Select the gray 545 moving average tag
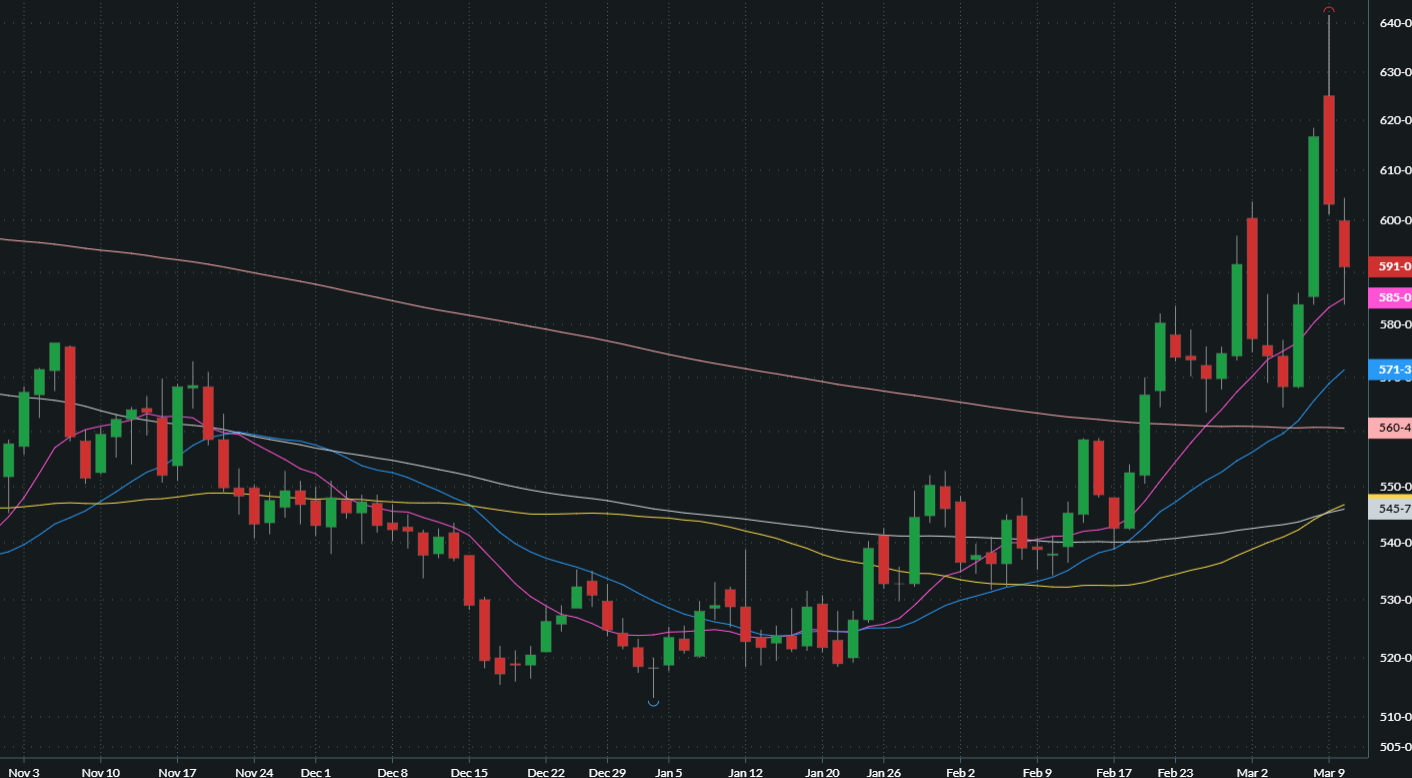This screenshot has height=778, width=1412. [1394, 509]
